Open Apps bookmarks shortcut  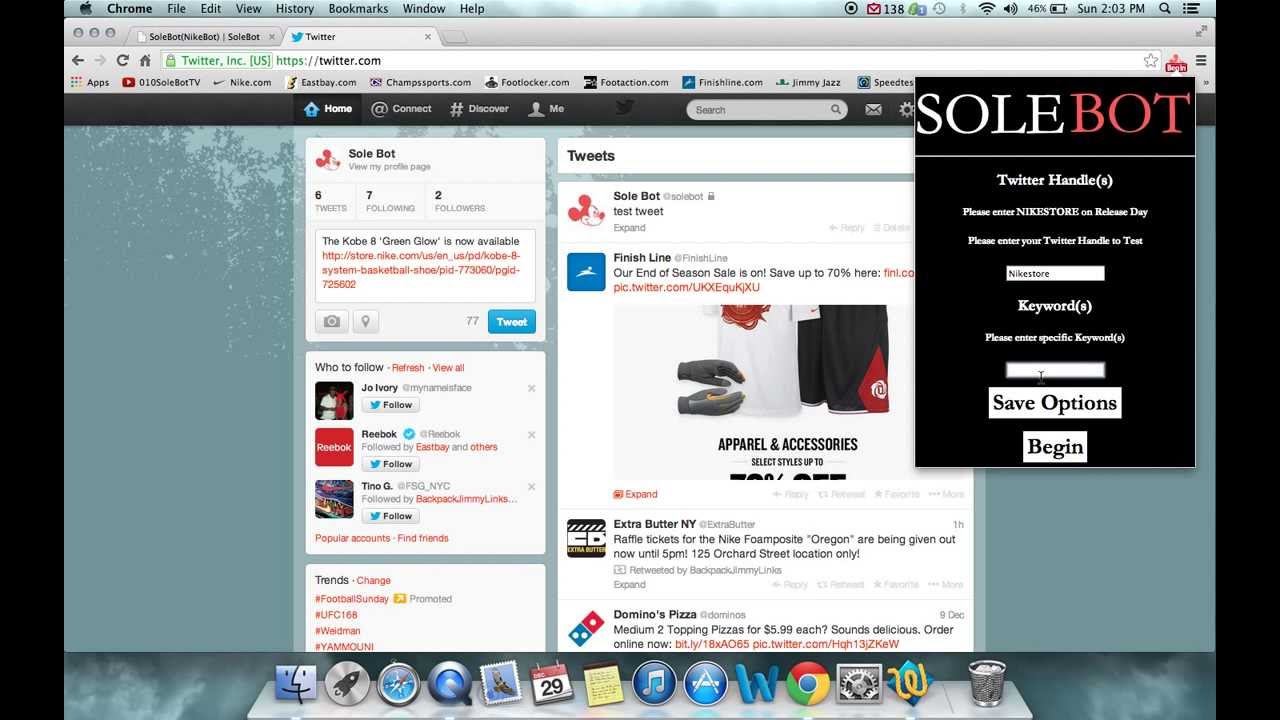pyautogui.click(x=90, y=82)
